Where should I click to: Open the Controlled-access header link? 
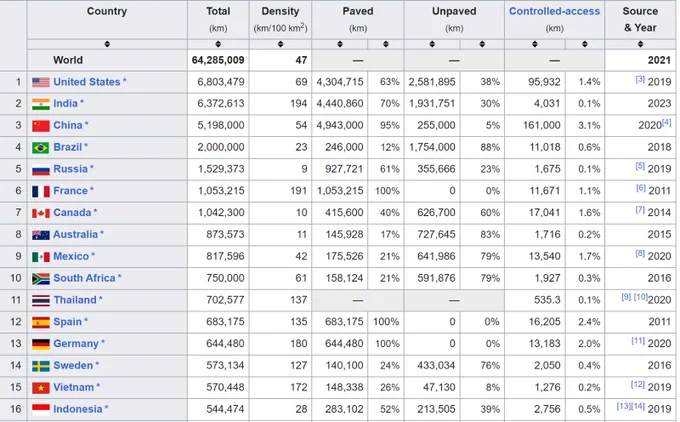pyautogui.click(x=554, y=11)
